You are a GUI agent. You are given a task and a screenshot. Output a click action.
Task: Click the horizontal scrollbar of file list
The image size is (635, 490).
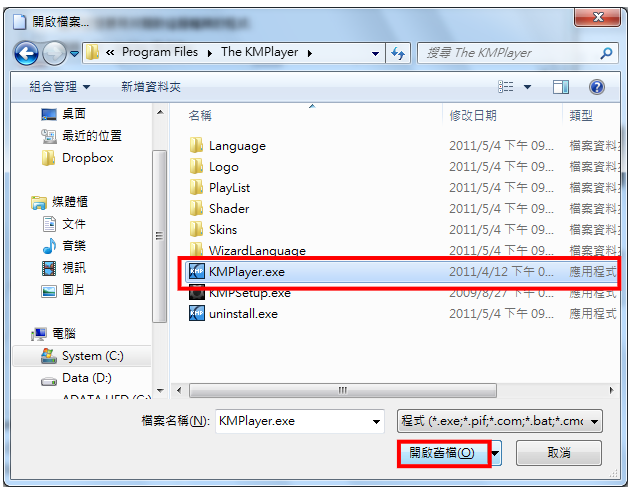(x=343, y=390)
